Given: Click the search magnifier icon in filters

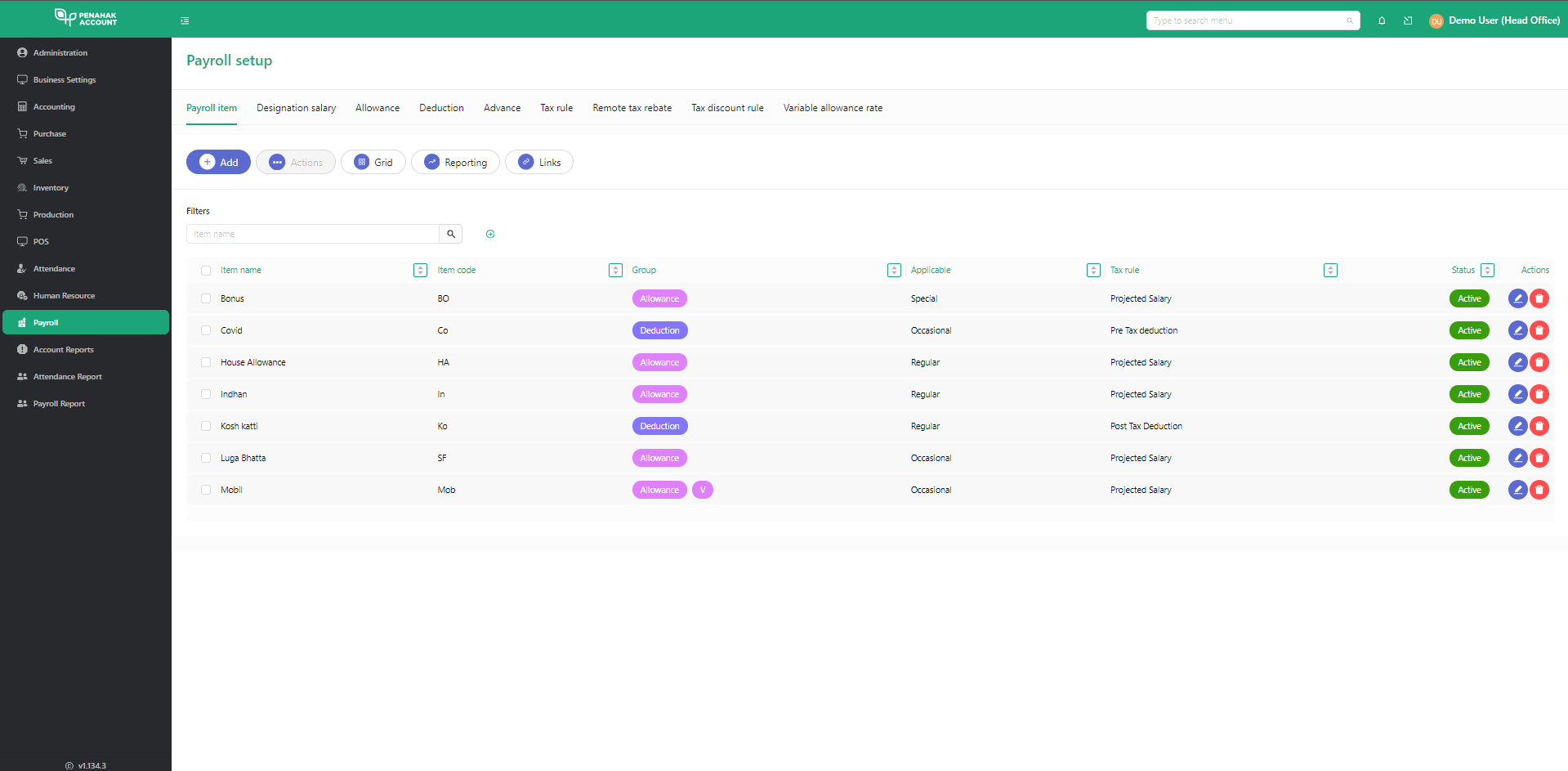Looking at the screenshot, I should 451,234.
